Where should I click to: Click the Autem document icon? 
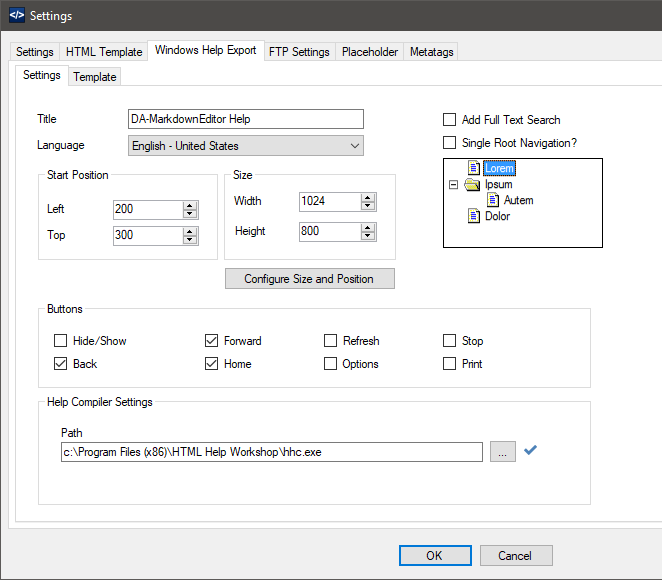(x=493, y=200)
